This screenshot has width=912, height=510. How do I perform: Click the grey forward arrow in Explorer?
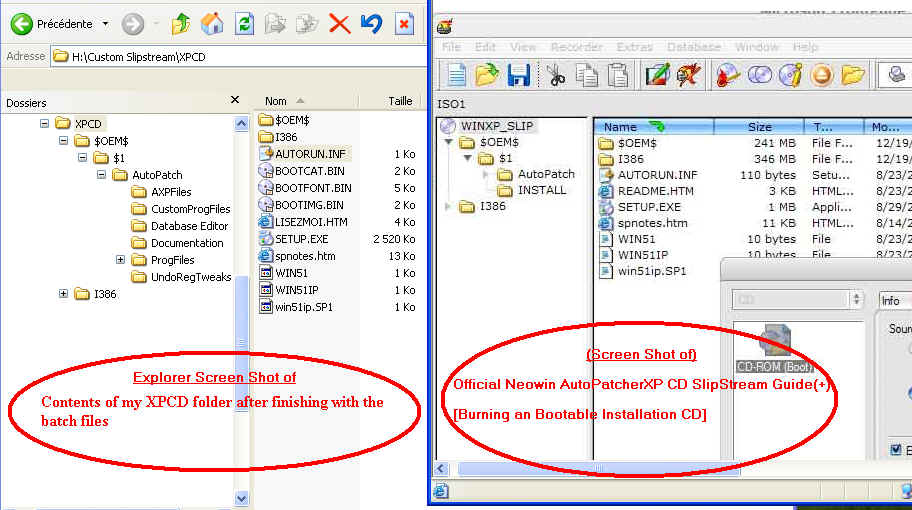pos(133,24)
